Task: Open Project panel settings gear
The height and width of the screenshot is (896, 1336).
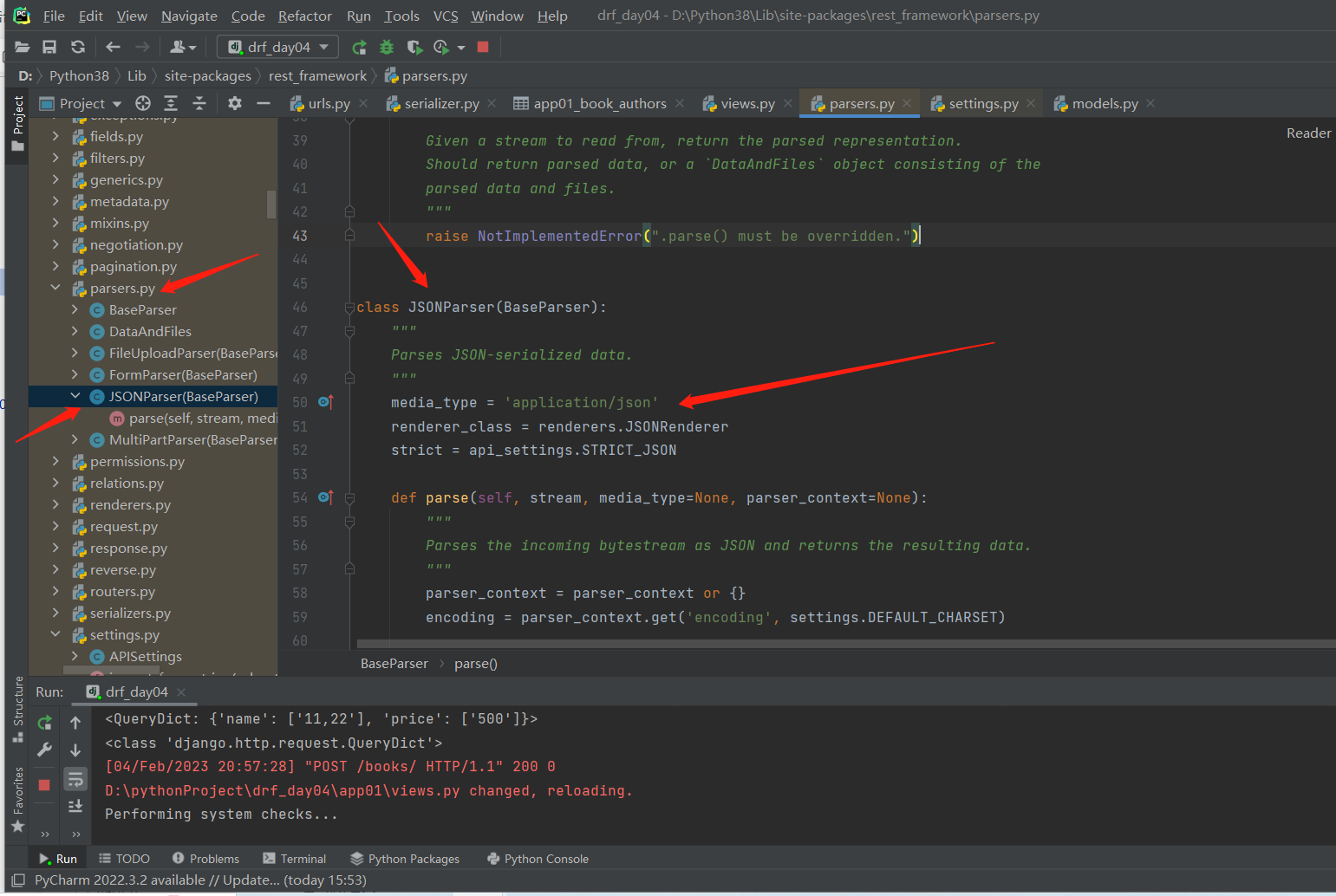Action: 234,103
